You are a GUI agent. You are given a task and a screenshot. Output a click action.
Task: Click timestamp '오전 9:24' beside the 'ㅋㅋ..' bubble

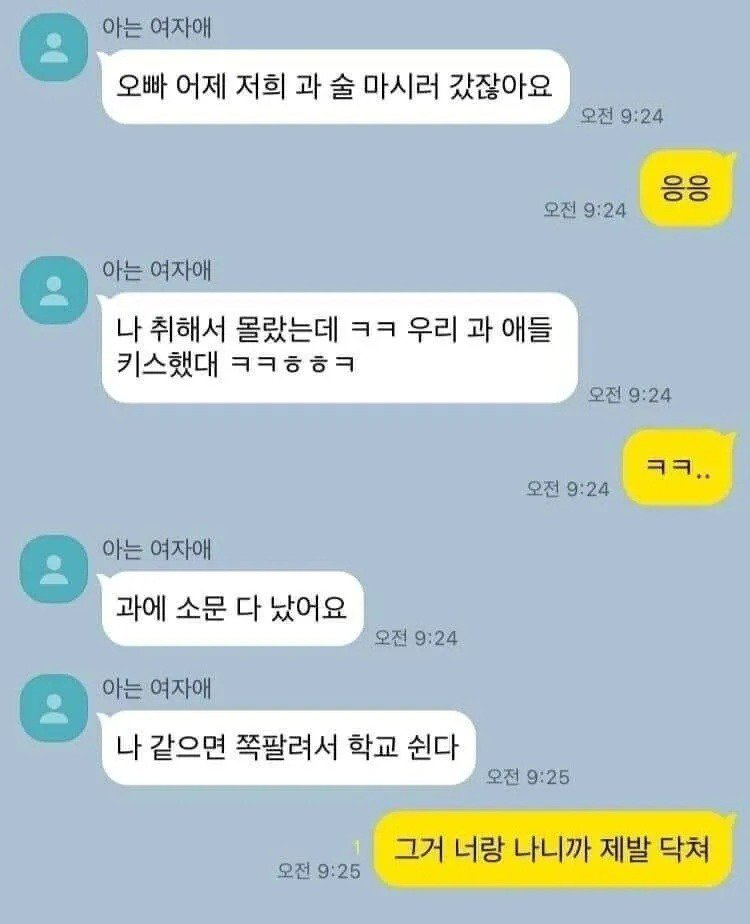[568, 489]
